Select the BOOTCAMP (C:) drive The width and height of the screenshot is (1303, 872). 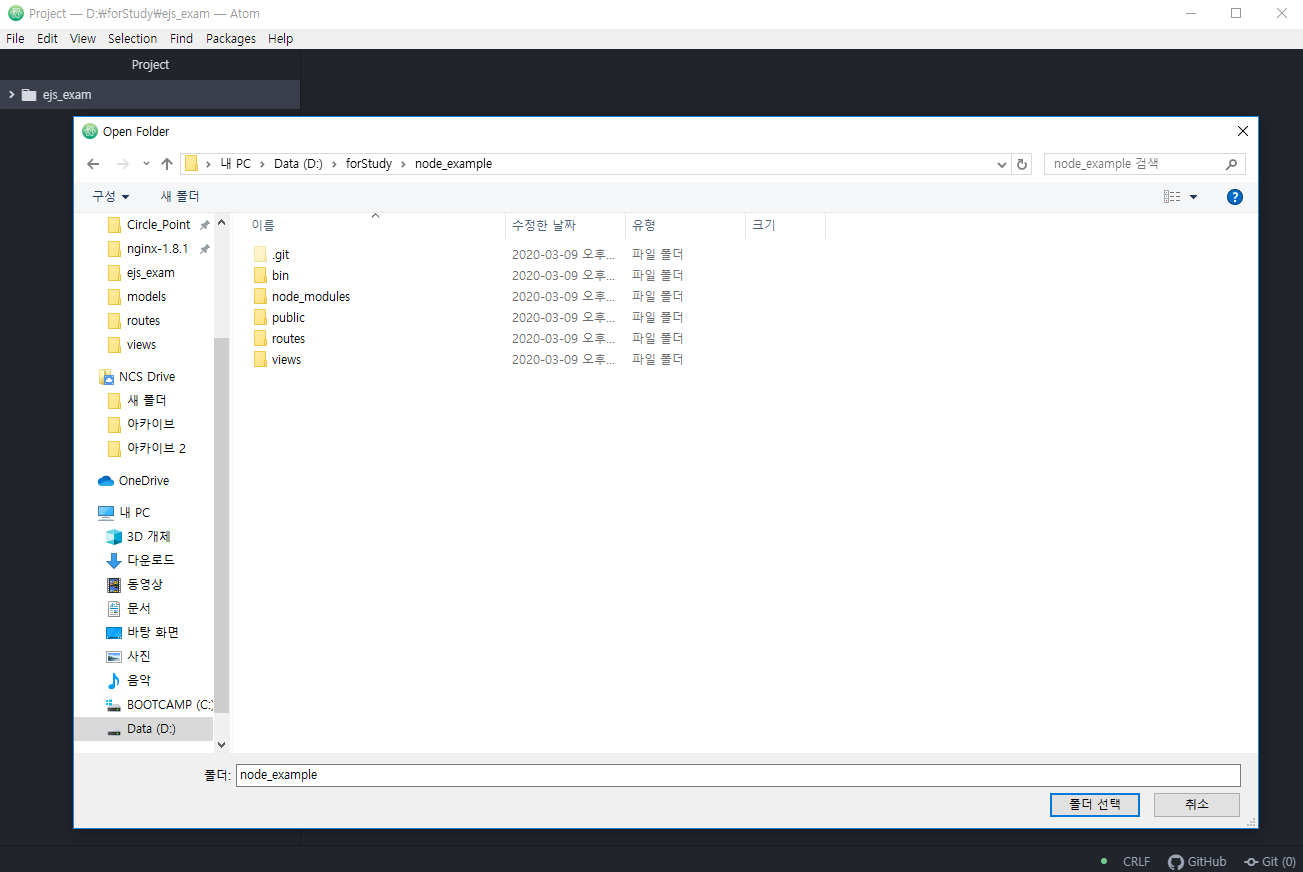[160, 705]
